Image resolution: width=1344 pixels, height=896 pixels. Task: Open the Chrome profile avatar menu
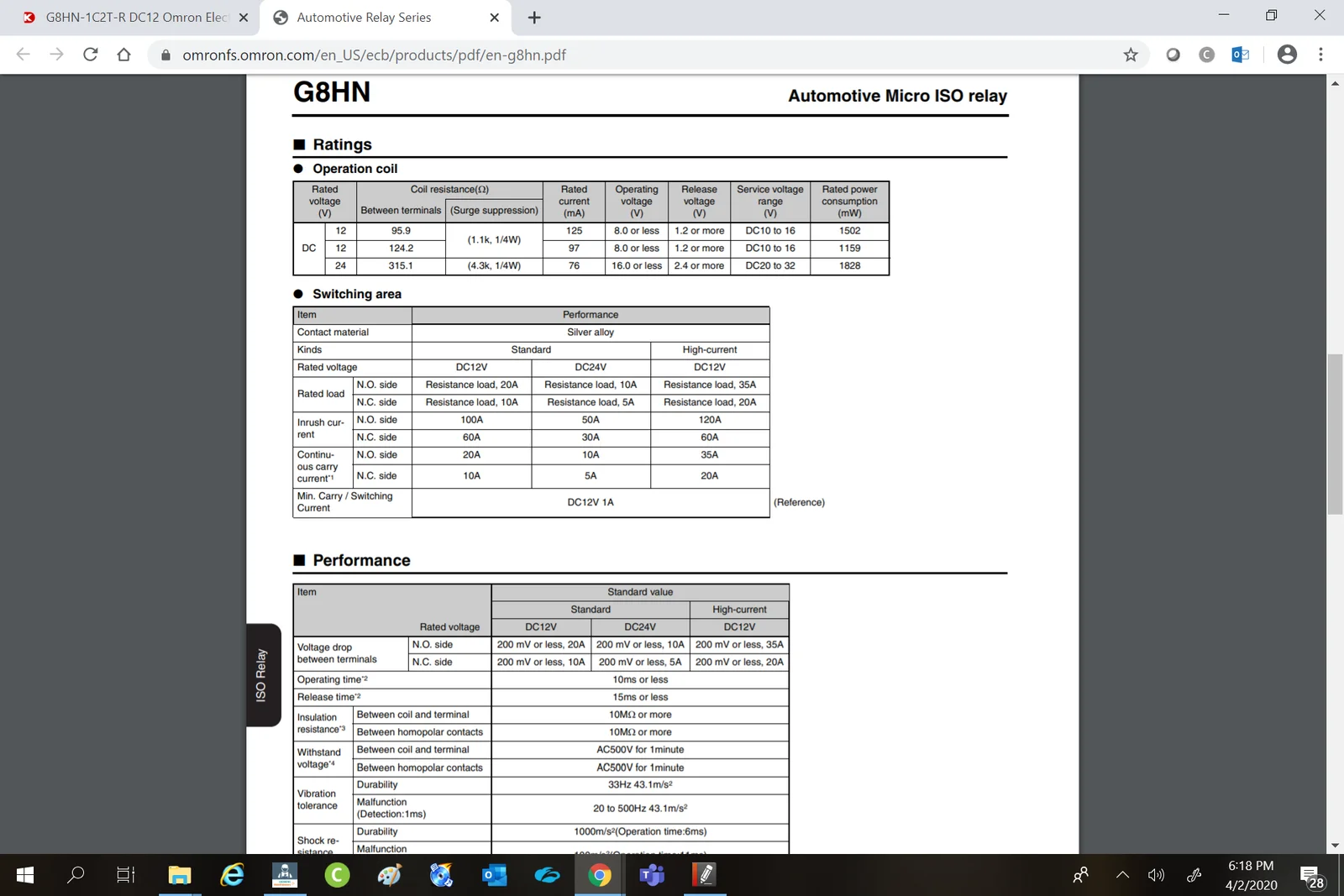(x=1286, y=55)
